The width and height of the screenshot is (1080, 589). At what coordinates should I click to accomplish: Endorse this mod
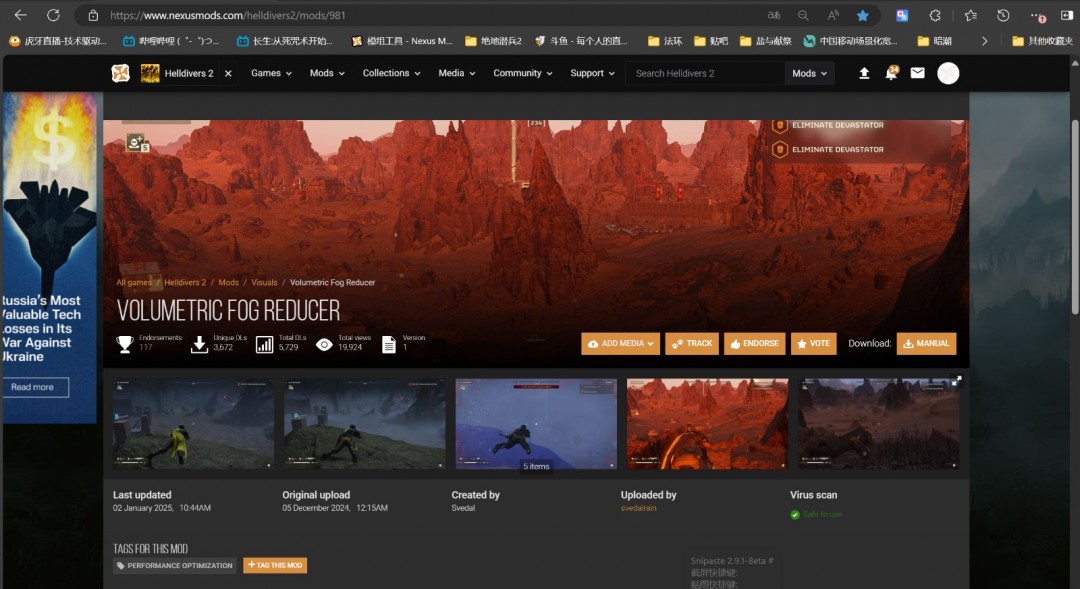(754, 344)
